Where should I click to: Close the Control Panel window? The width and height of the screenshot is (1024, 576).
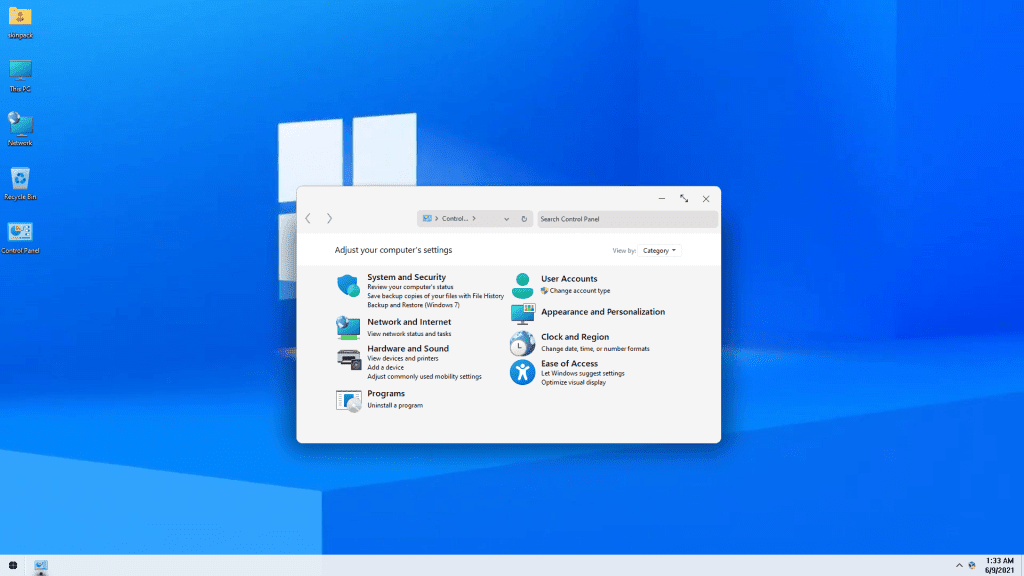(x=706, y=199)
